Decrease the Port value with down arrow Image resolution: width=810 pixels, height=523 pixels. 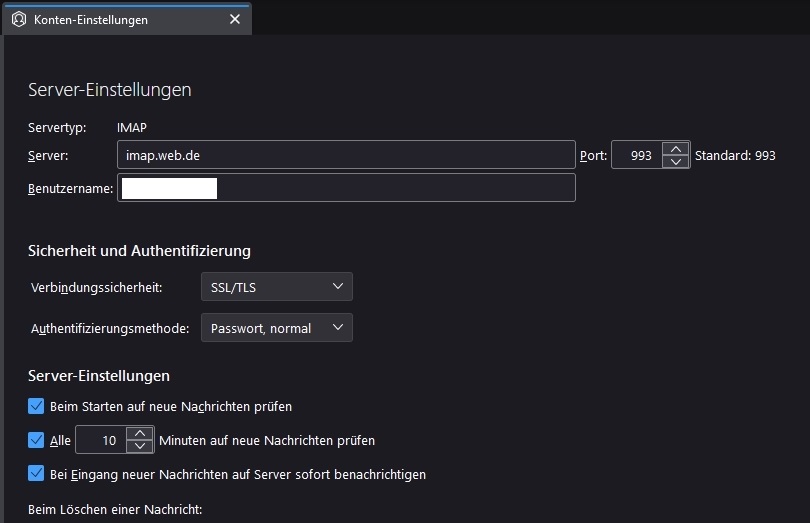(676, 162)
